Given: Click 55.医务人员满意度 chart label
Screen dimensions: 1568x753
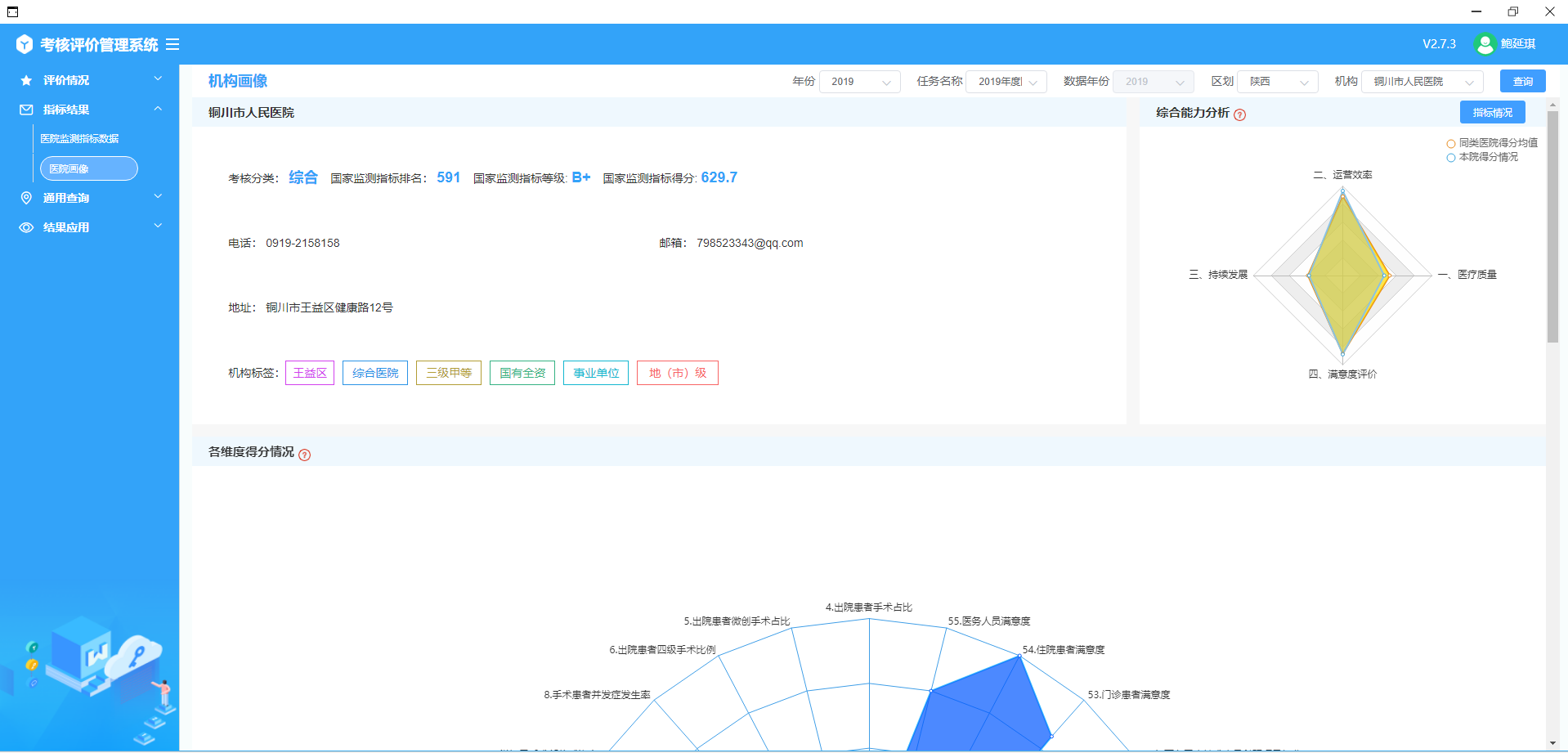Looking at the screenshot, I should click(x=989, y=621).
